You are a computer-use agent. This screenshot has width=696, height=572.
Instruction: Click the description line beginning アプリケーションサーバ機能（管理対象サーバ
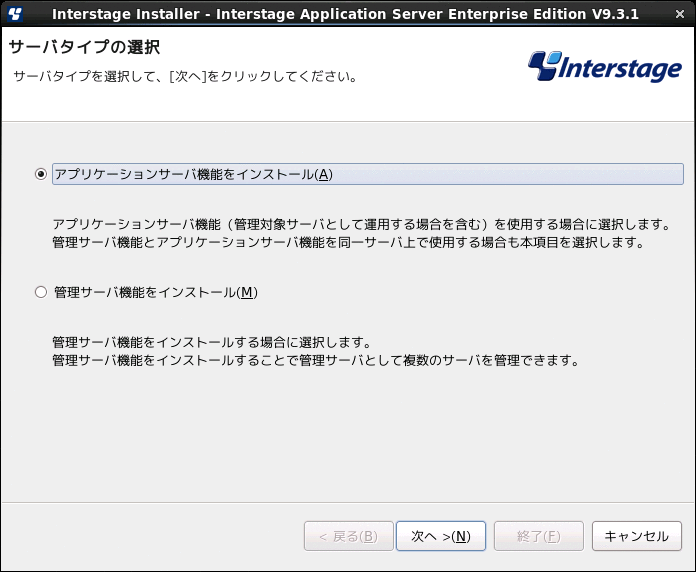coord(362,224)
